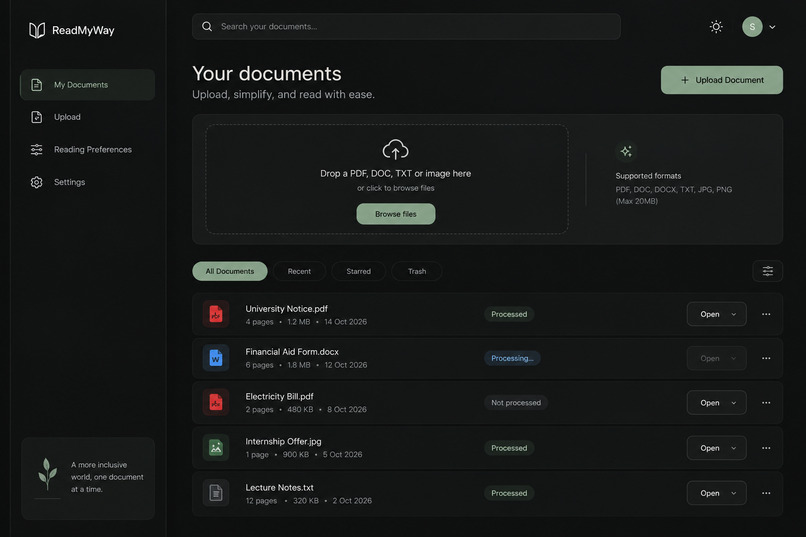Screen dimensions: 806x537
Task: Click the Settings gear icon
Action: [x=36, y=182]
